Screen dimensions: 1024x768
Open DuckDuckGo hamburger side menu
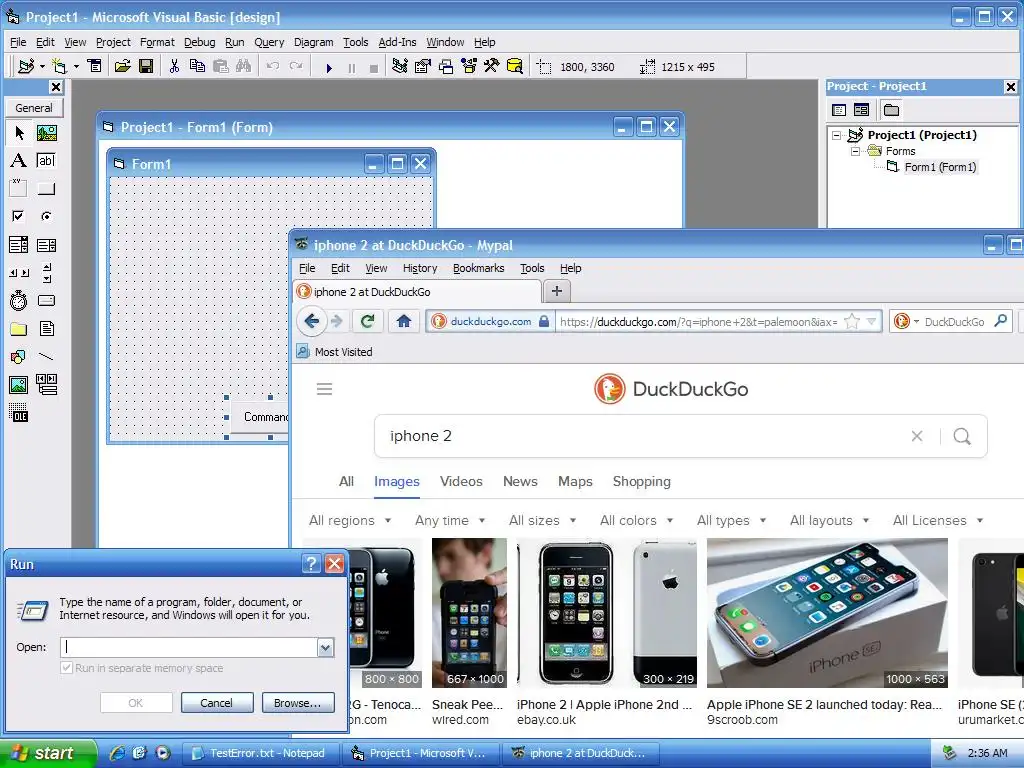tap(325, 389)
